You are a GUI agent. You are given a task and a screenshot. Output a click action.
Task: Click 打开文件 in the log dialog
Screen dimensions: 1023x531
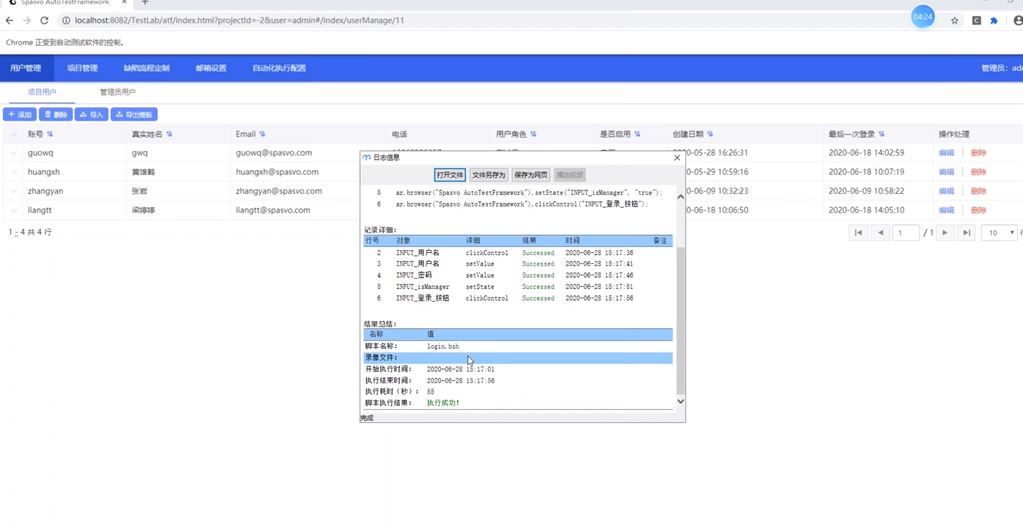click(450, 175)
